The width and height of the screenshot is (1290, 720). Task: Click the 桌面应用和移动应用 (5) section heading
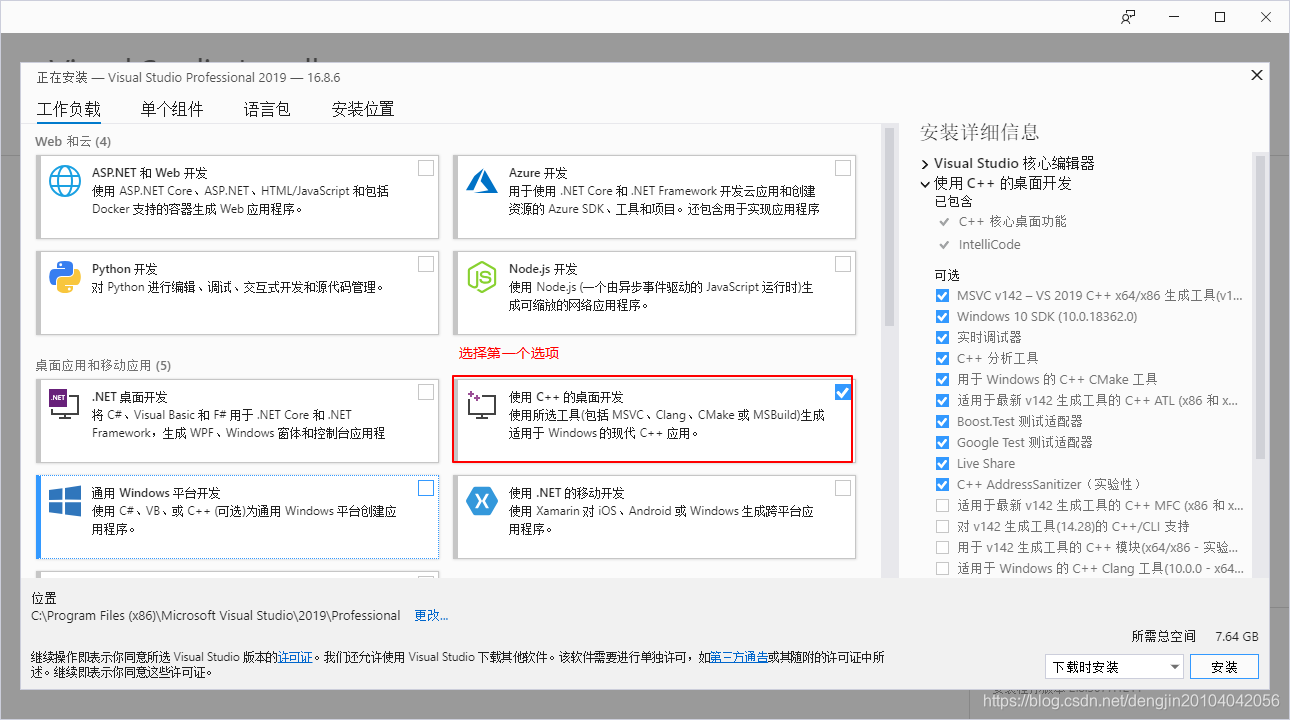coord(103,365)
